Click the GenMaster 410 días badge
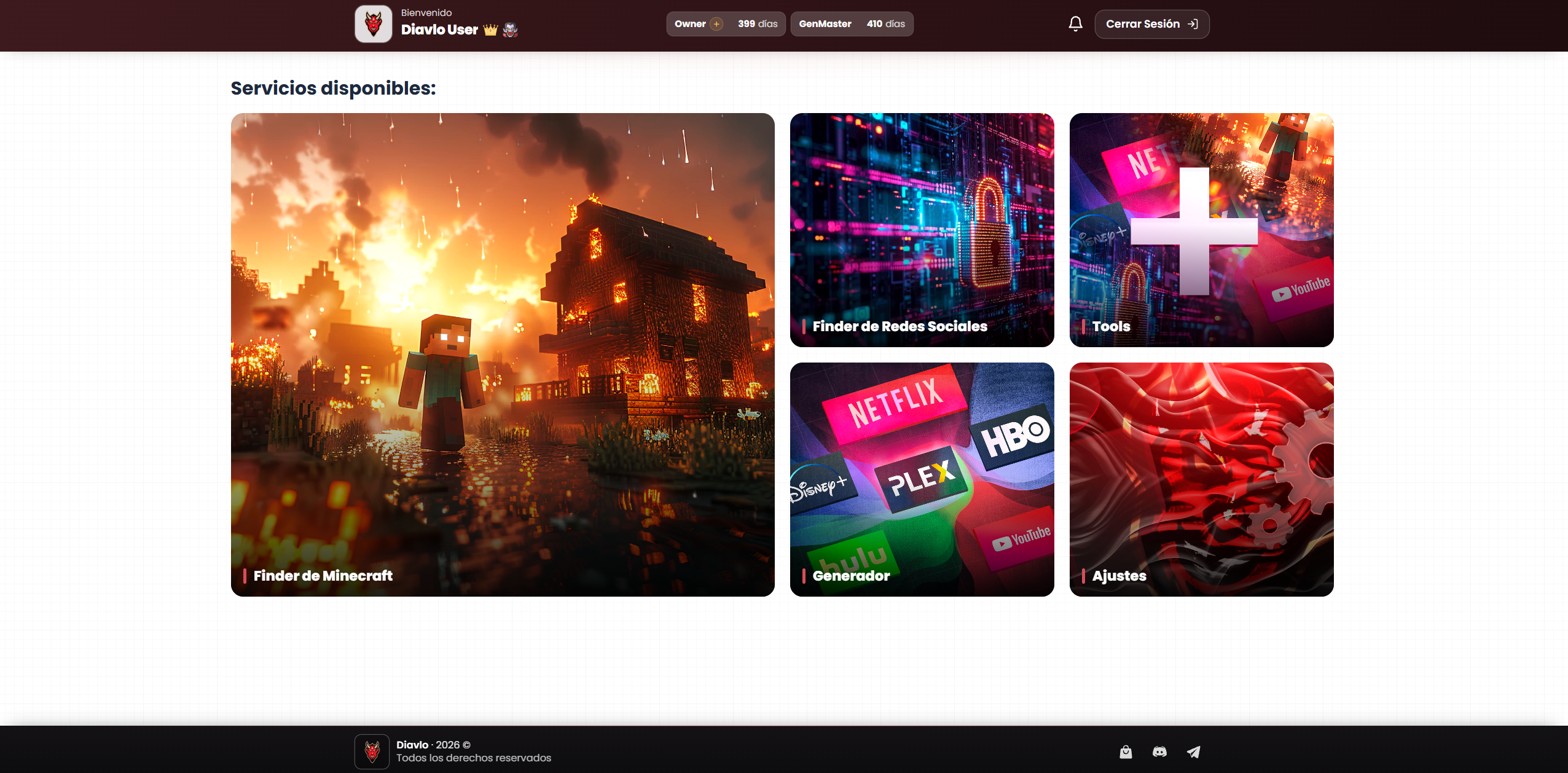The image size is (1568, 773). click(852, 24)
